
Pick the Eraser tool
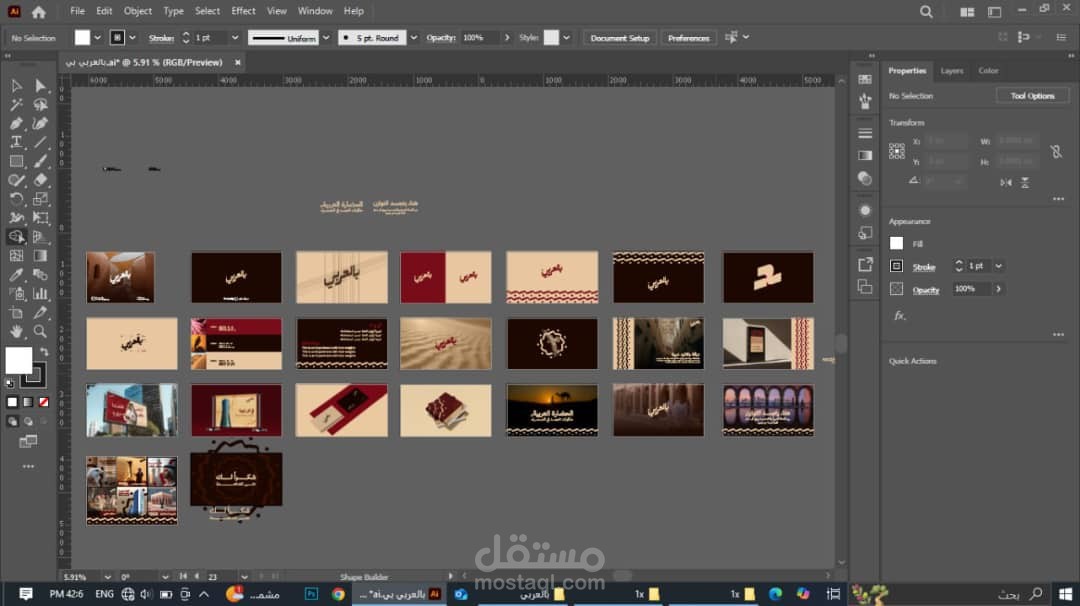(41, 180)
